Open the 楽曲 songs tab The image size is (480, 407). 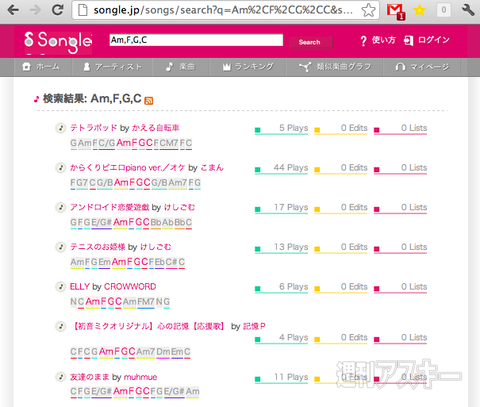tap(180, 67)
